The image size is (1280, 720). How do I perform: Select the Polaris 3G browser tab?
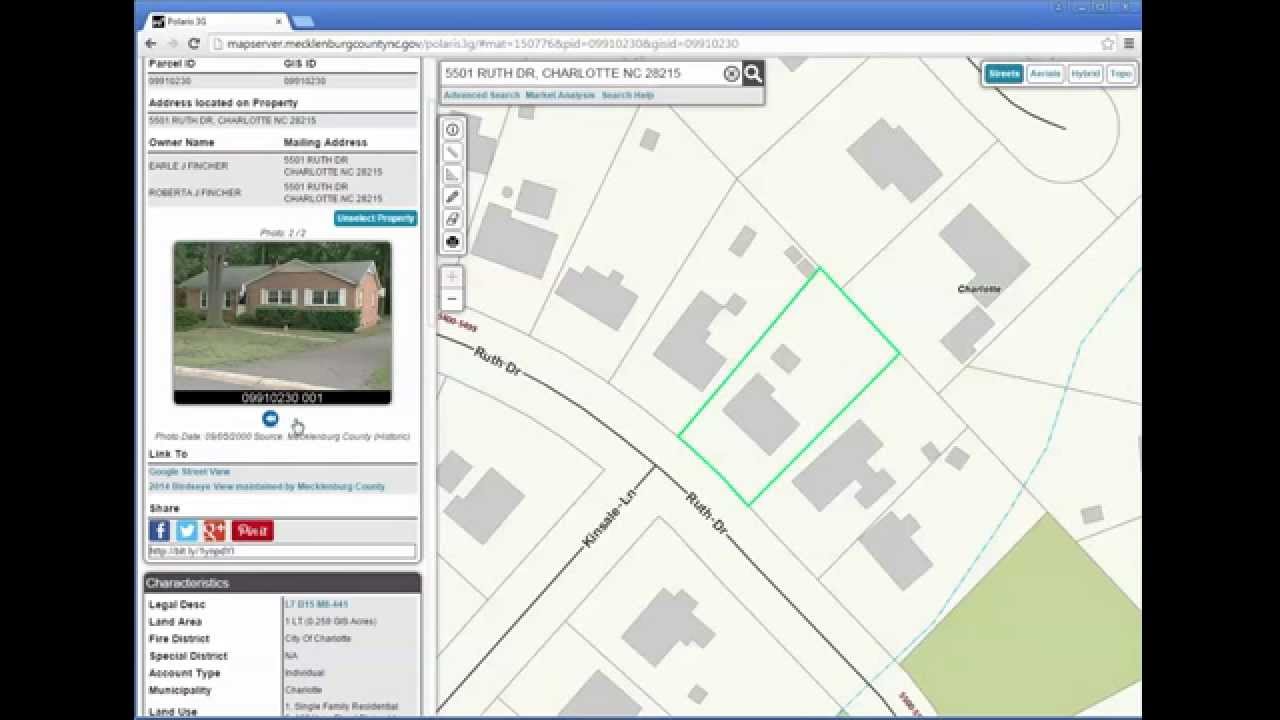(x=216, y=21)
